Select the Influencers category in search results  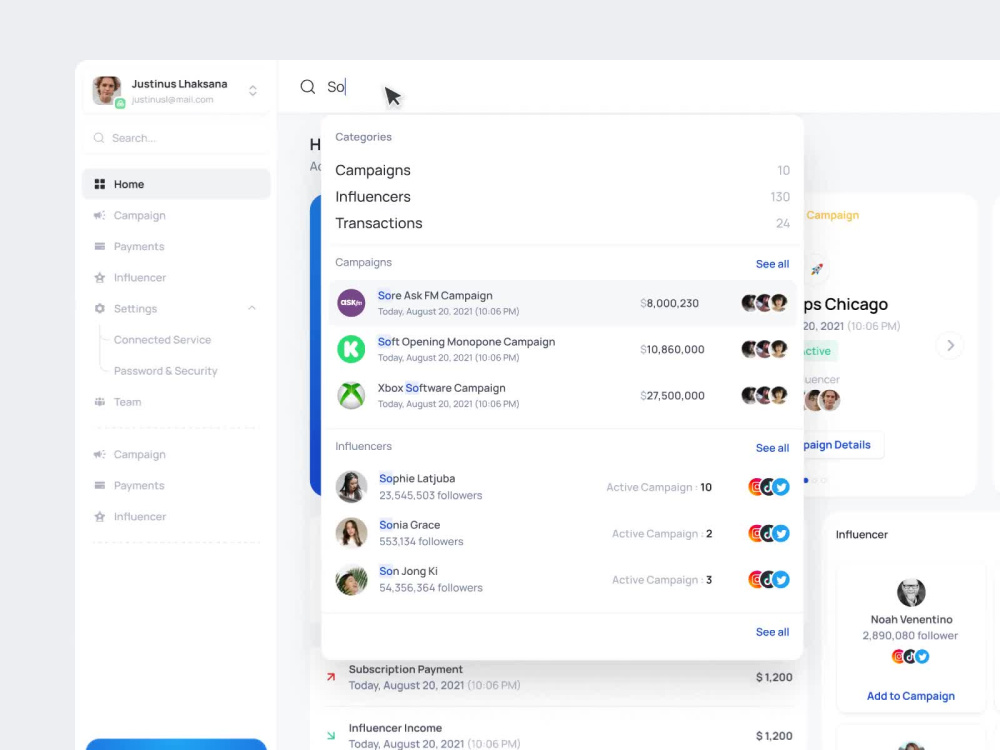[373, 197]
